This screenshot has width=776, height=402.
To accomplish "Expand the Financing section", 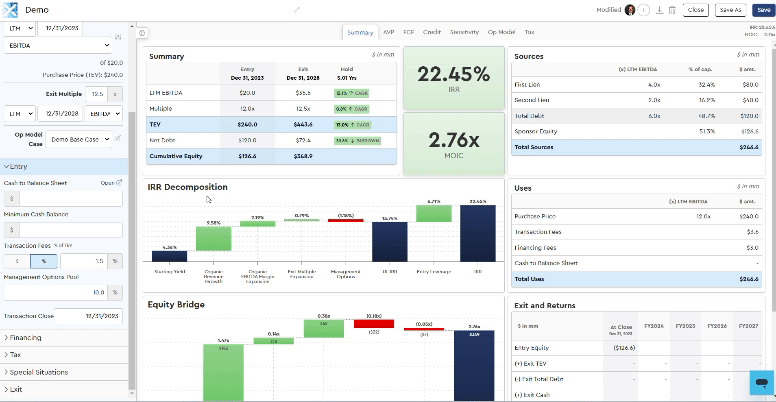I will point(25,338).
